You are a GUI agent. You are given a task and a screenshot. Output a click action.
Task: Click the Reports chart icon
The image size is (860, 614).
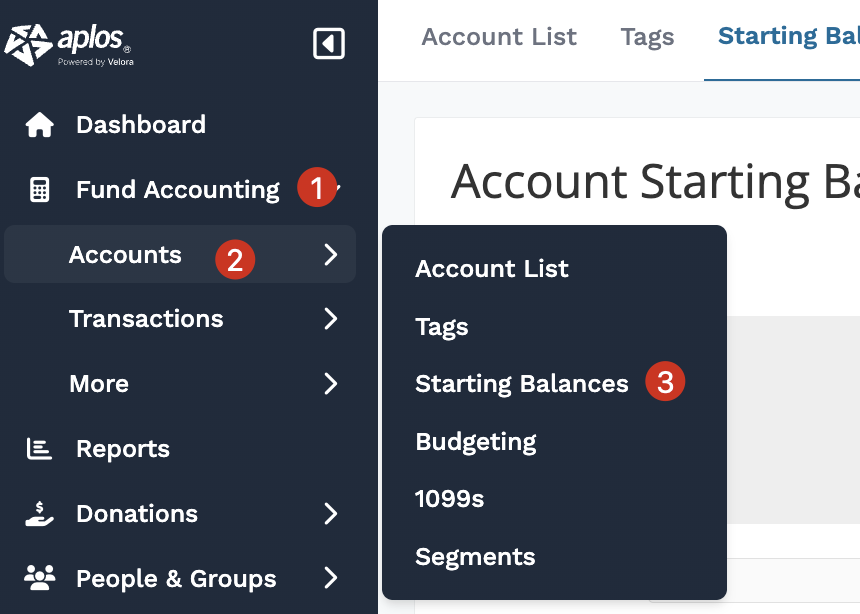[40, 449]
